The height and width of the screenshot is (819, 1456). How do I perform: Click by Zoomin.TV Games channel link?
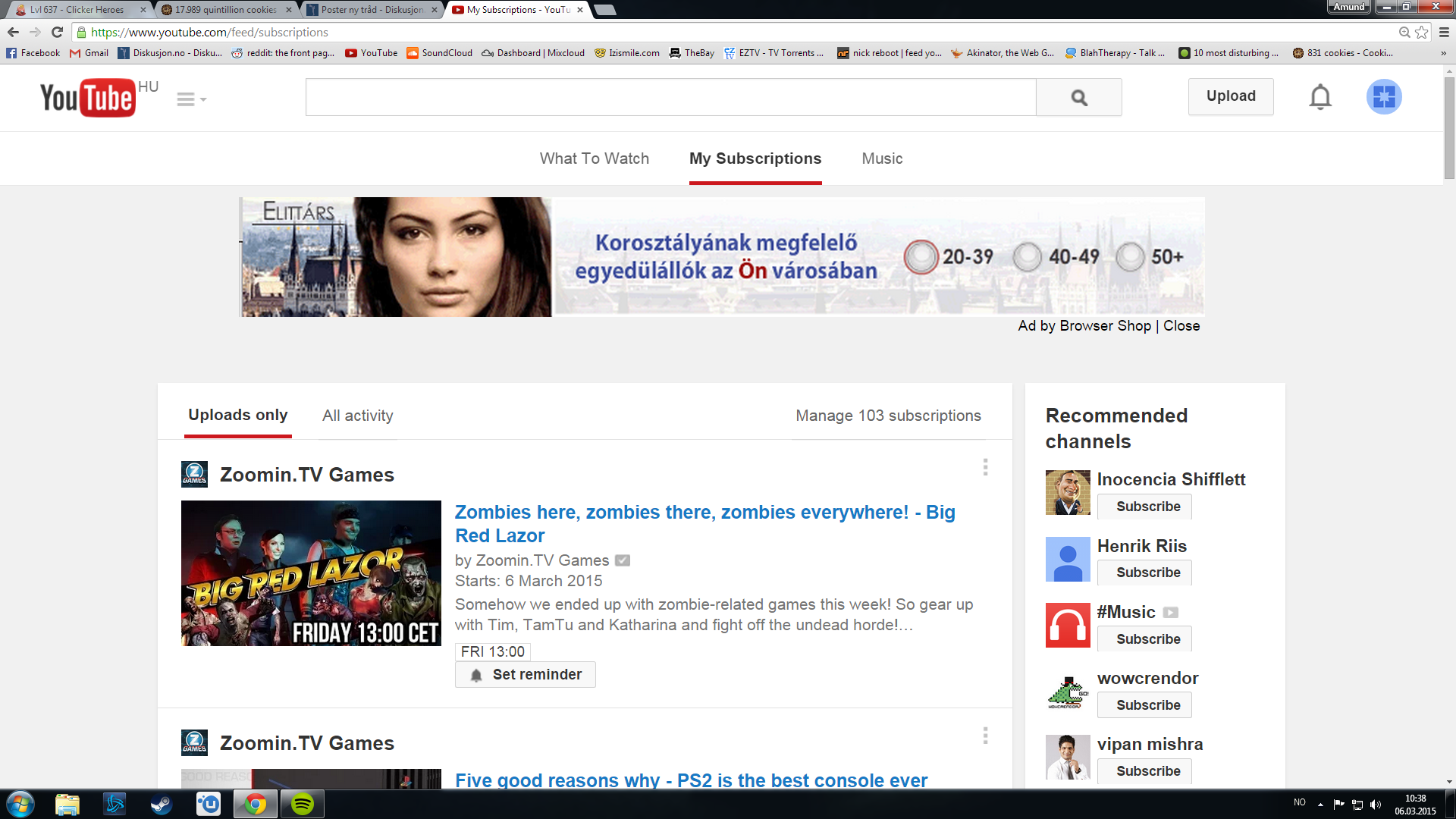coord(542,560)
